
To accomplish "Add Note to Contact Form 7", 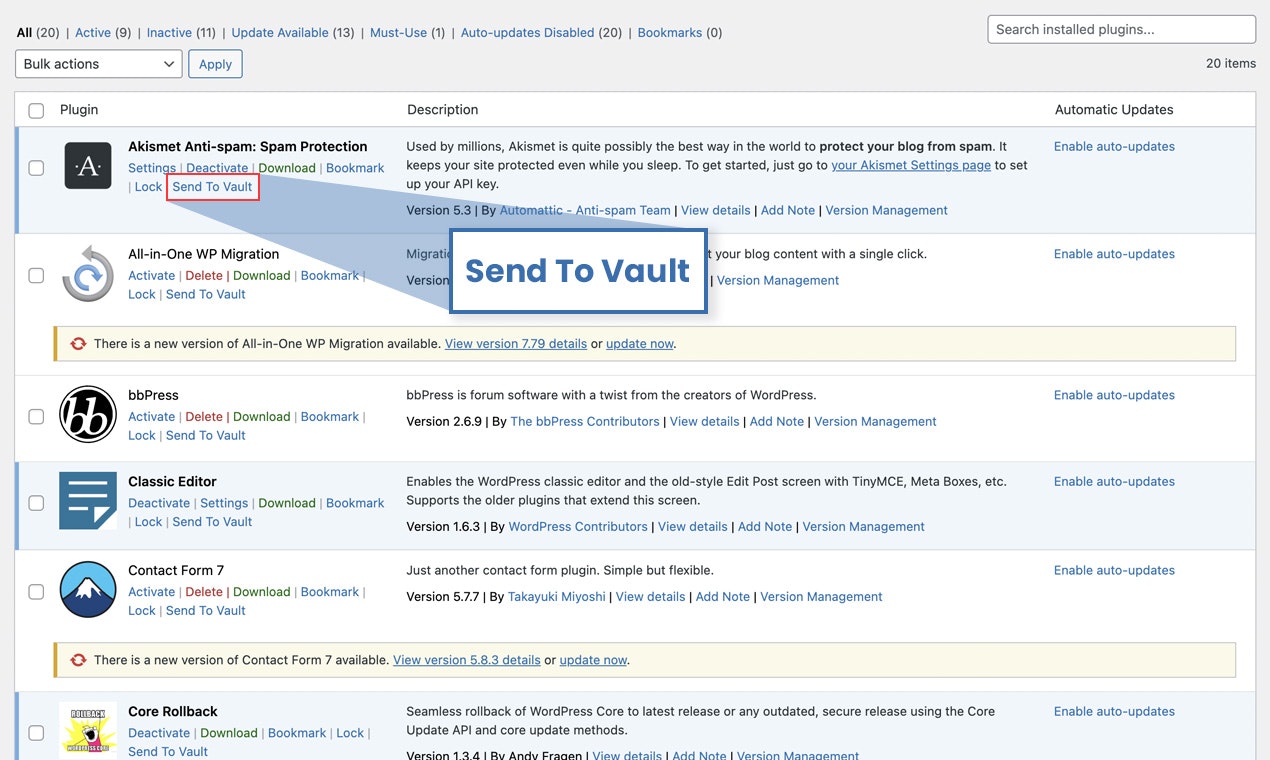I will tap(723, 596).
